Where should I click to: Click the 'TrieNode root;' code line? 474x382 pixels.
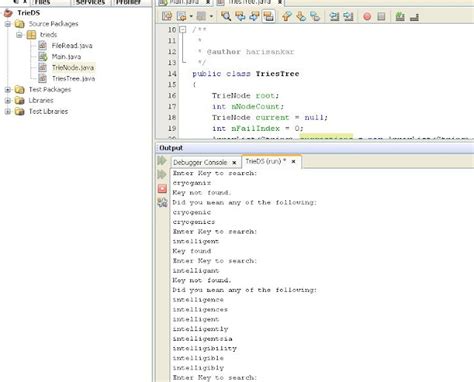click(245, 96)
